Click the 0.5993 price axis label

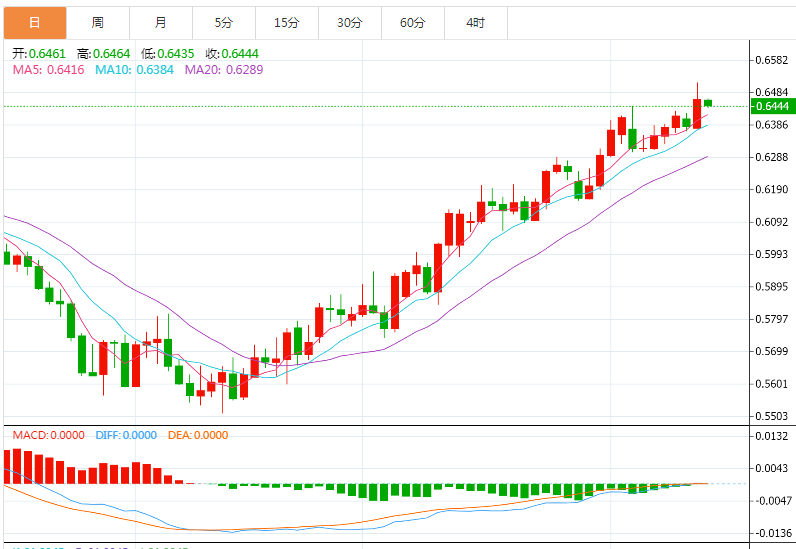click(x=772, y=254)
